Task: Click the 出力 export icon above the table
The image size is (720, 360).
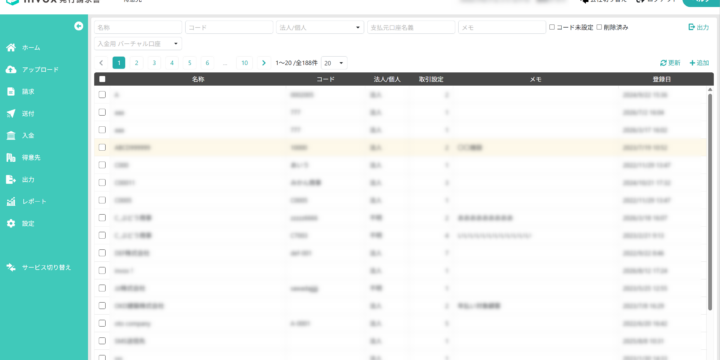Action: click(x=692, y=27)
